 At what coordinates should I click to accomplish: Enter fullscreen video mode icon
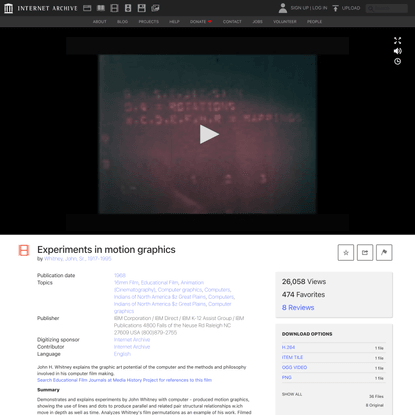coord(397,41)
